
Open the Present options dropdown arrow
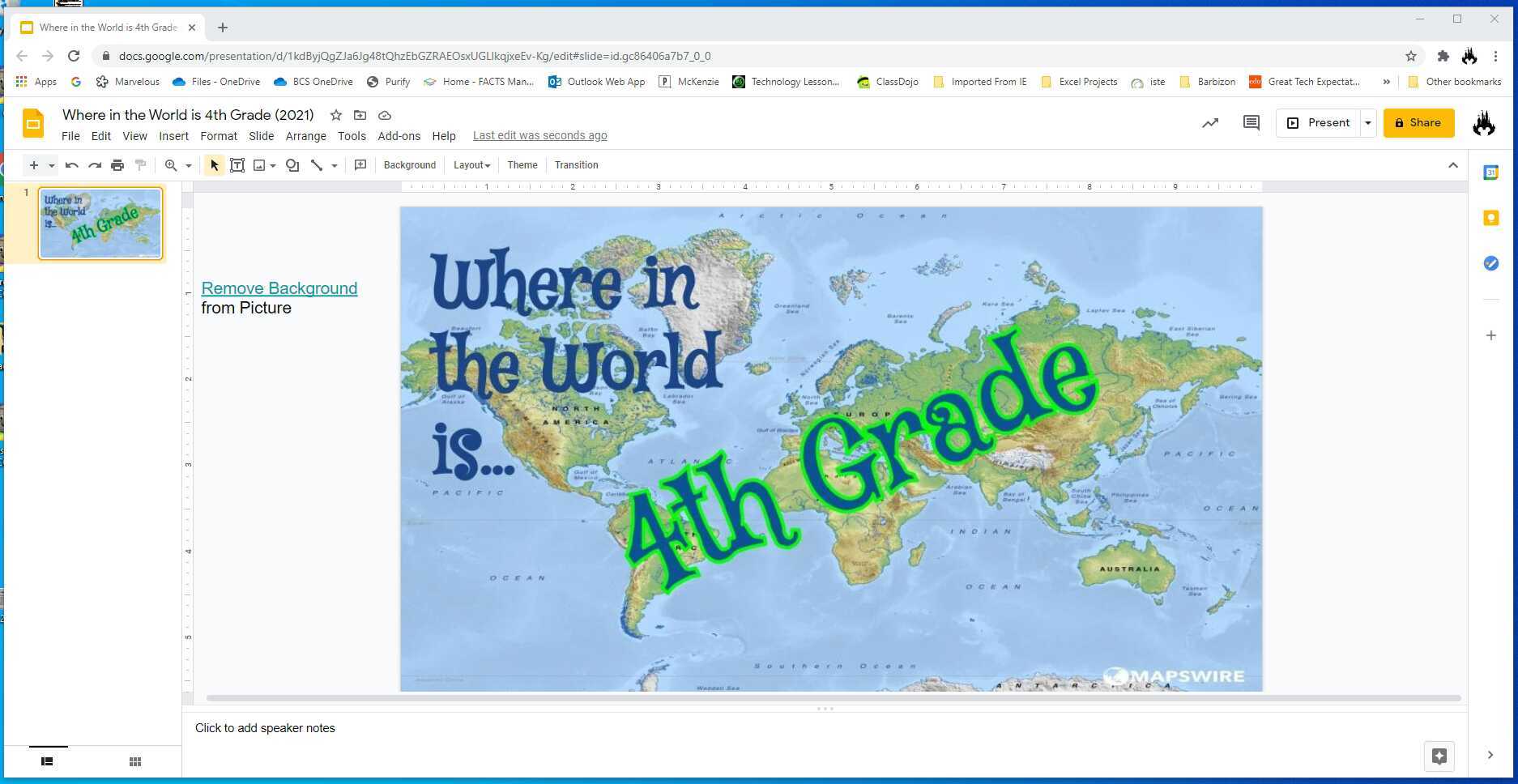pos(1367,123)
